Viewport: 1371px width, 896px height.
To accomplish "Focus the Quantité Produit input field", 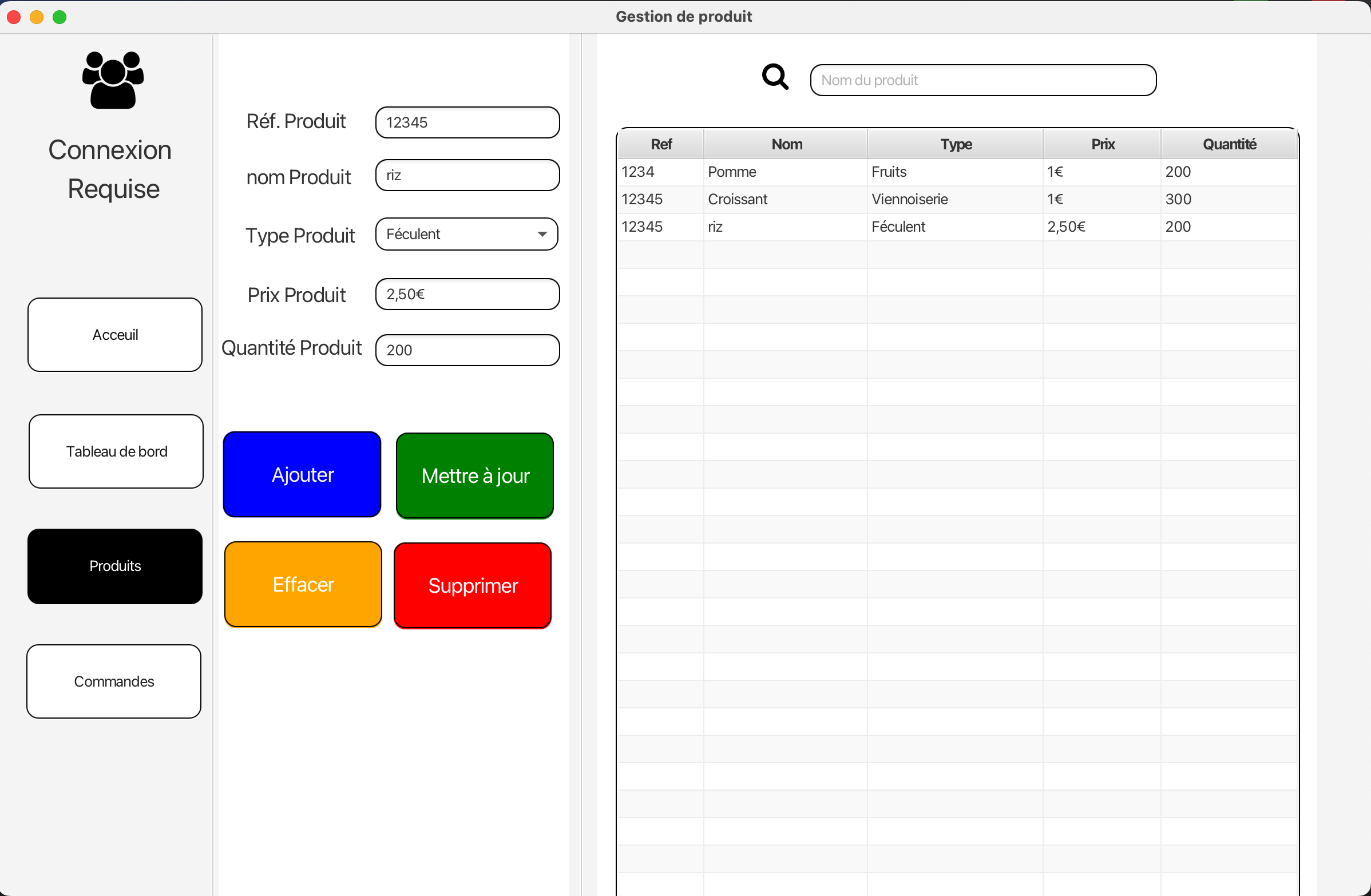I will (x=467, y=350).
